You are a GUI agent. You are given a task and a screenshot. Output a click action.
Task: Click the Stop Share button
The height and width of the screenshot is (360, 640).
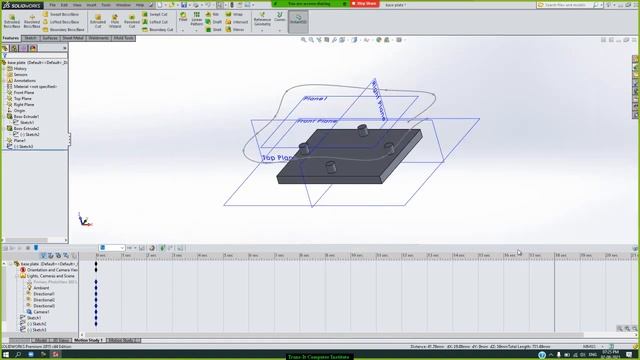(365, 4)
